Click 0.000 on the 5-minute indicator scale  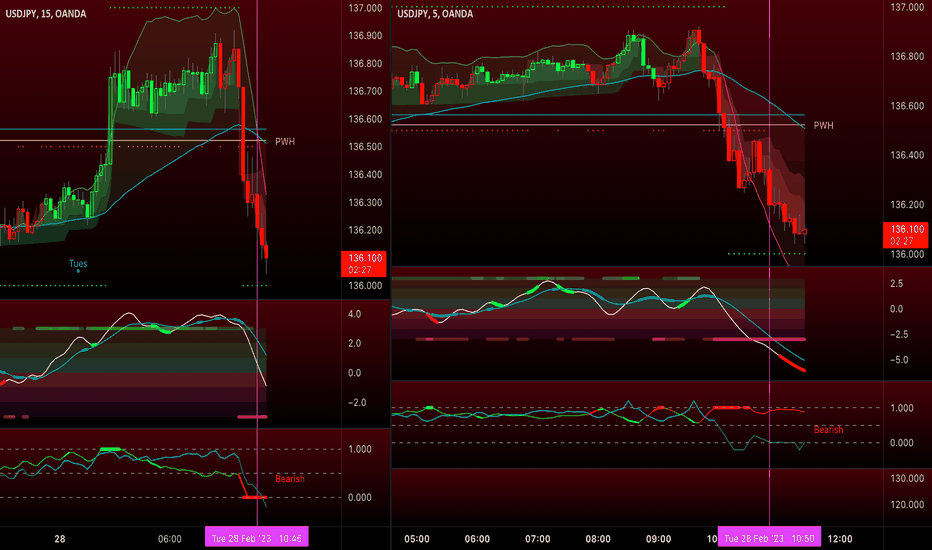point(902,442)
